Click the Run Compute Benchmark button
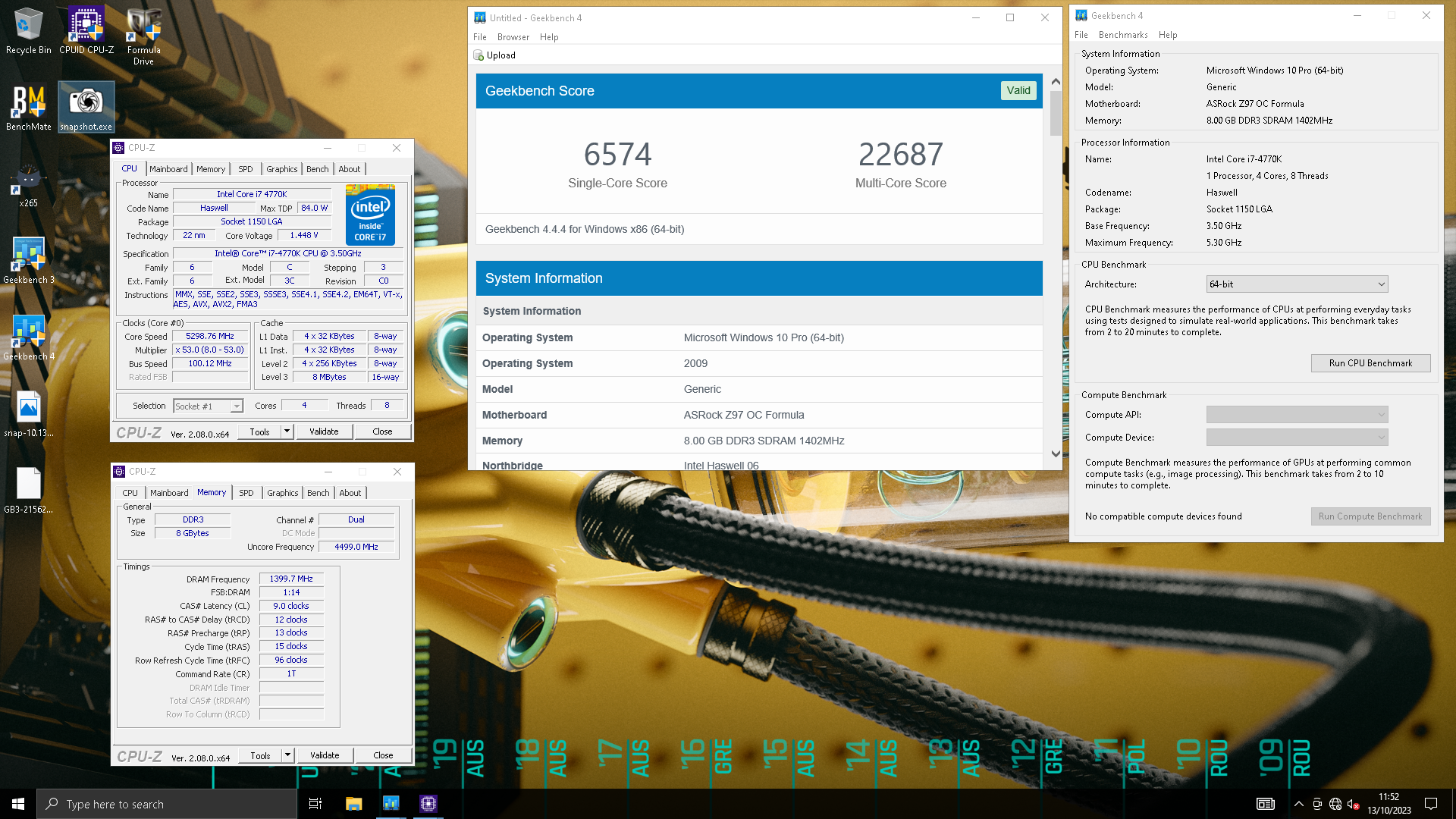 click(1370, 516)
